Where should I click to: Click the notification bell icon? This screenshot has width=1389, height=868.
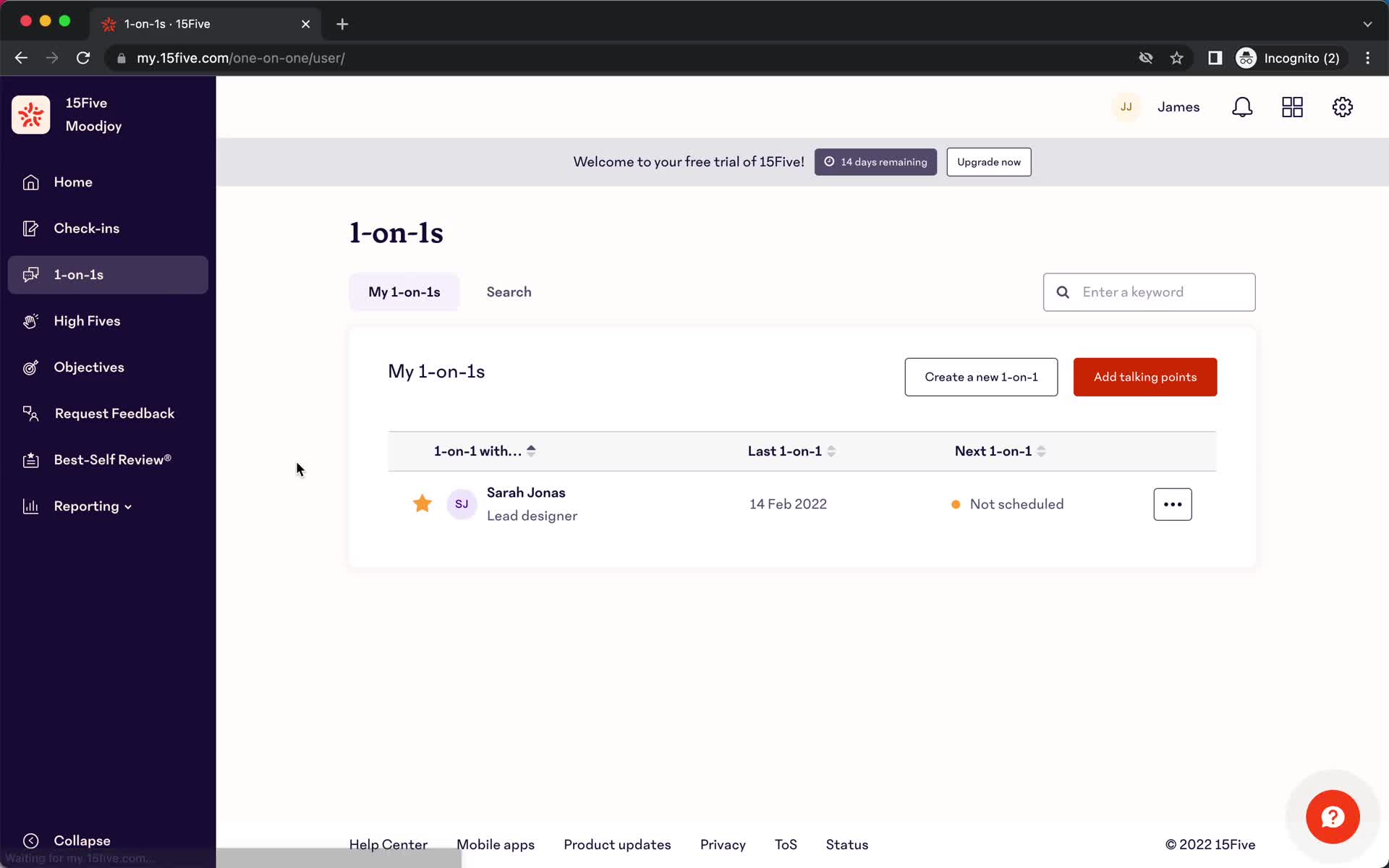point(1243,107)
